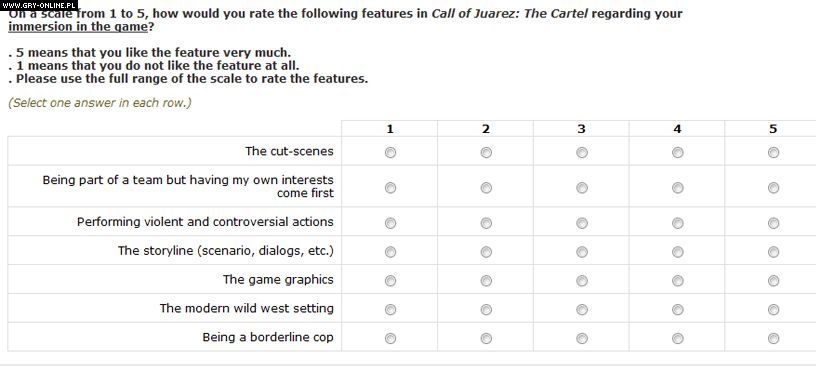Select 3 for The game graphics
This screenshot has height=378, width=816.
pos(582,281)
